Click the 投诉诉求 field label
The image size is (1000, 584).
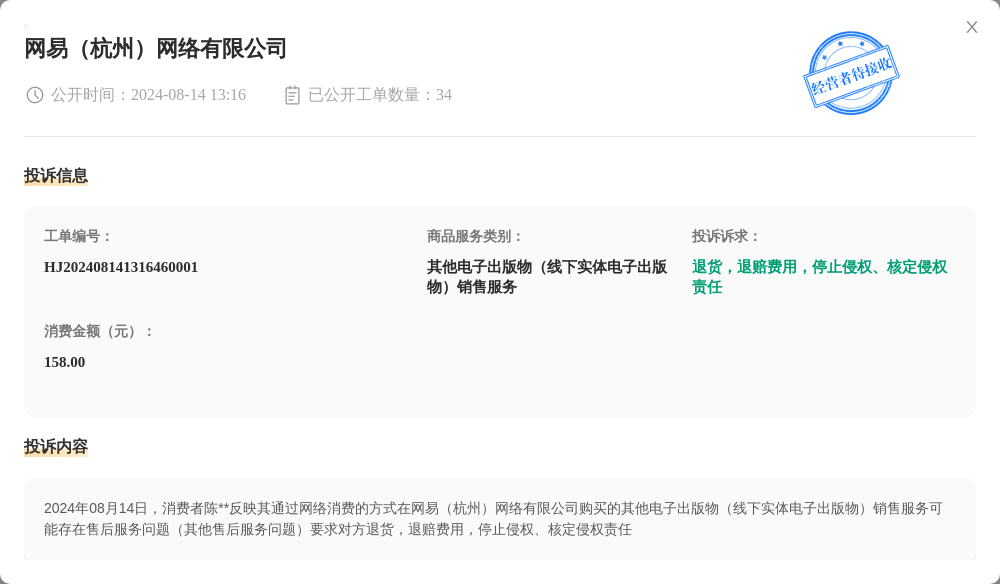[x=726, y=237]
